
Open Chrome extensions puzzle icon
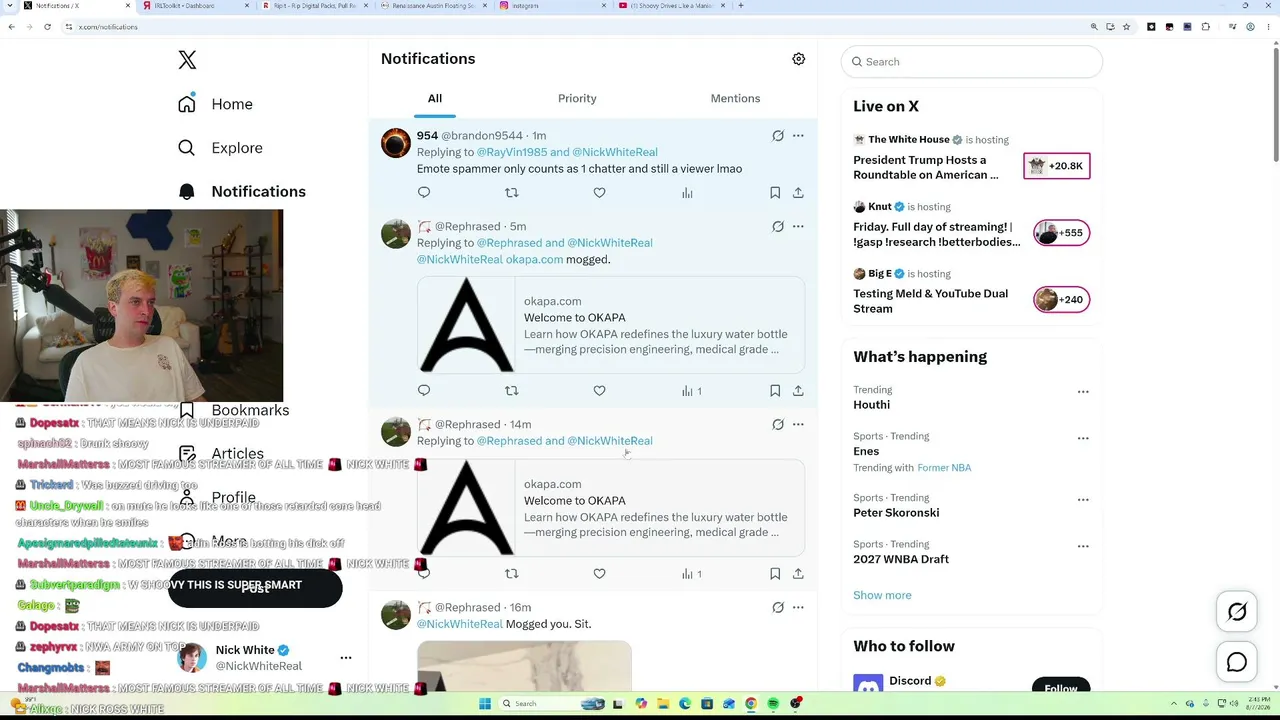[x=1205, y=27]
